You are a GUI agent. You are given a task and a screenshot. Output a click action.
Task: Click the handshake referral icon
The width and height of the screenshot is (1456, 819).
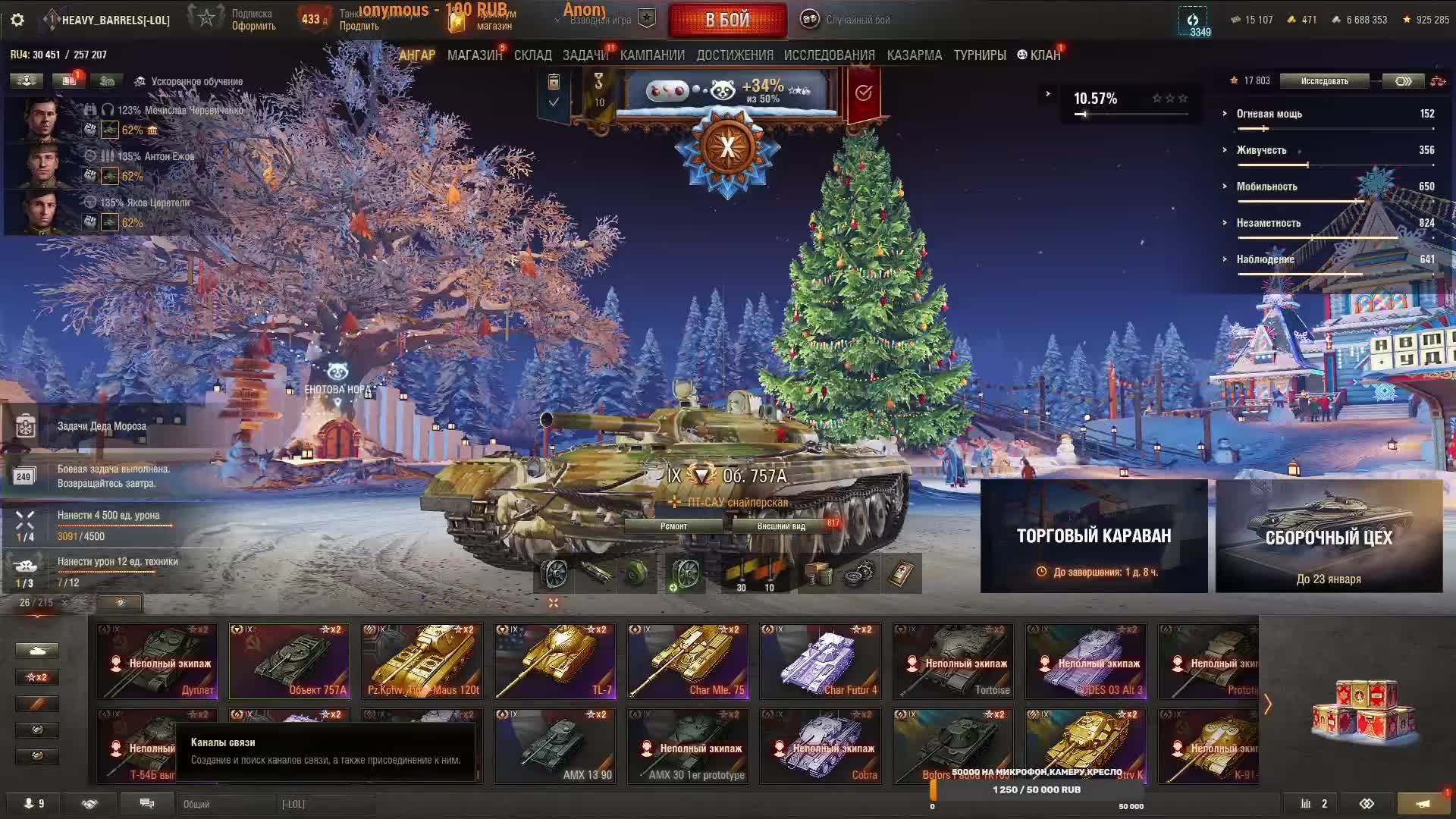click(89, 803)
